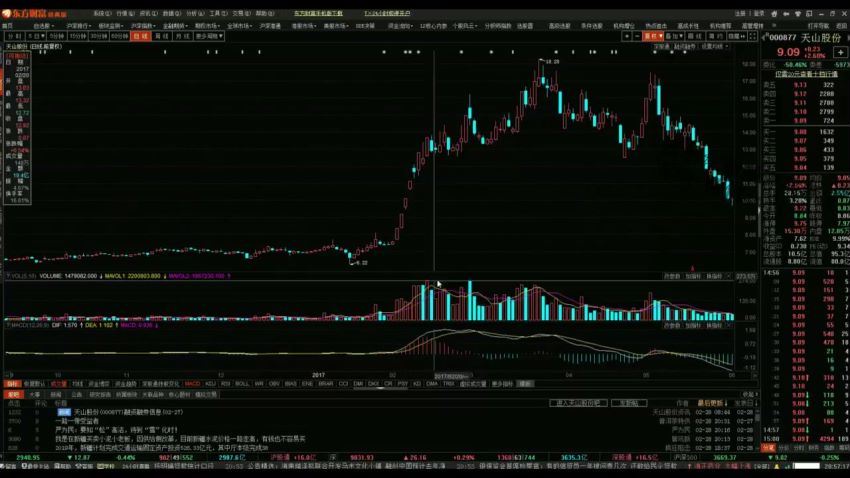850x478 pixels.
Task: Add stock with plus button beside price
Action: pyautogui.click(x=840, y=52)
